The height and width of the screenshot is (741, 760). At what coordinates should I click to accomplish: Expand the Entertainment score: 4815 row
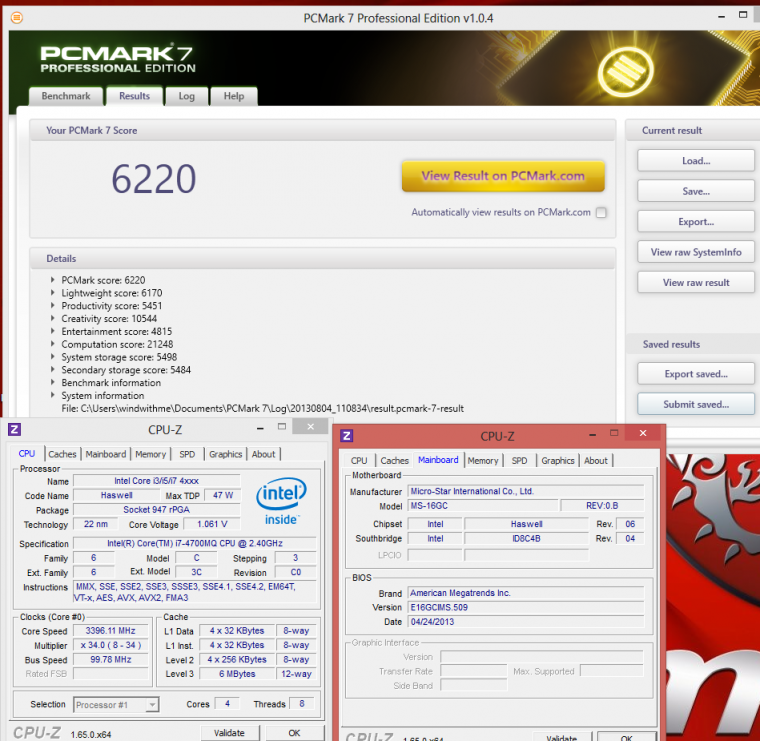[53, 331]
